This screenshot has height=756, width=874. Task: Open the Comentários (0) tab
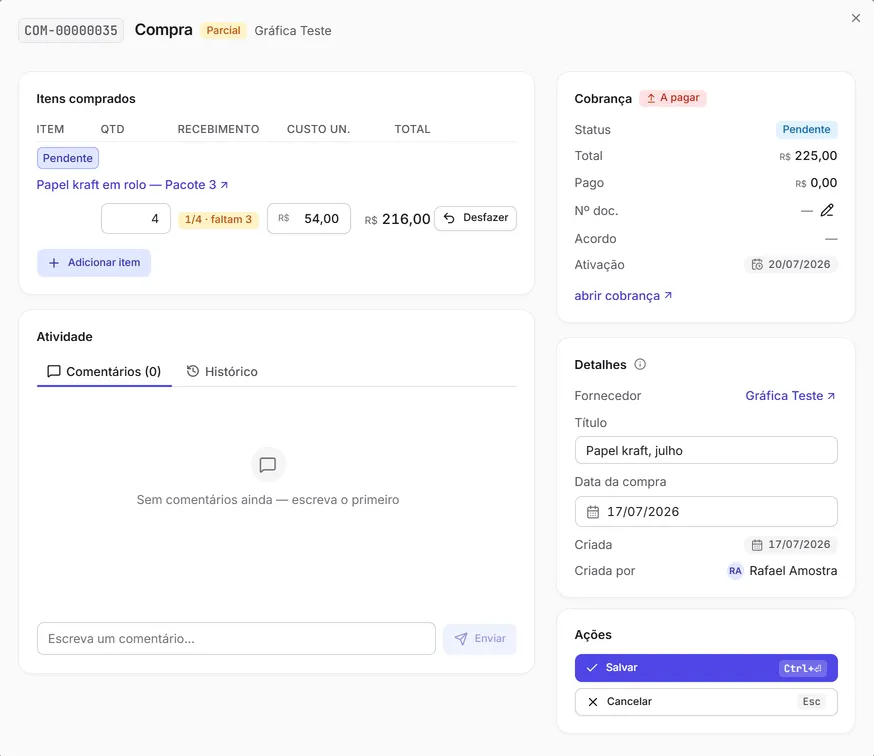(104, 371)
